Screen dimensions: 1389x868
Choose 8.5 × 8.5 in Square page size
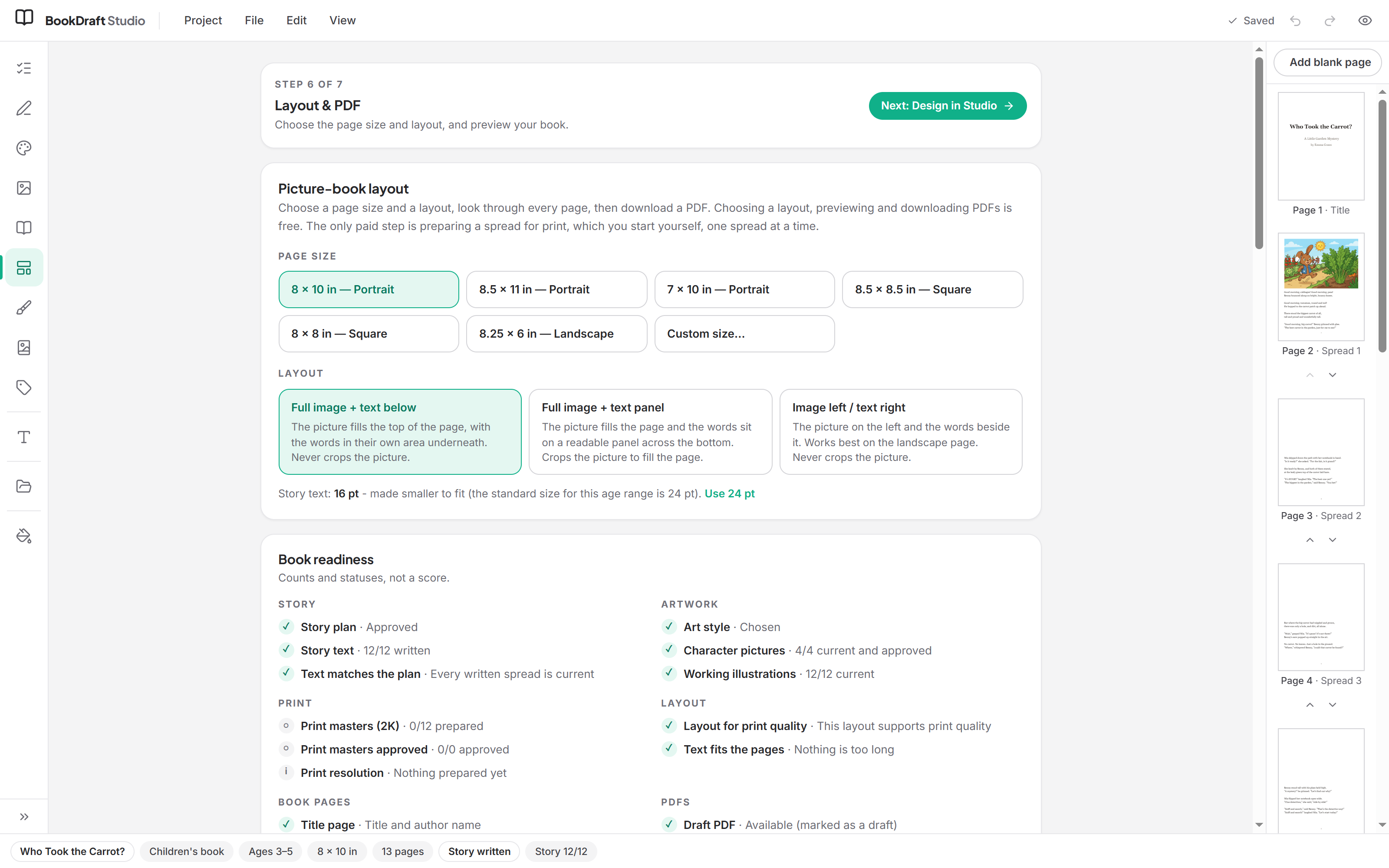[x=932, y=289]
